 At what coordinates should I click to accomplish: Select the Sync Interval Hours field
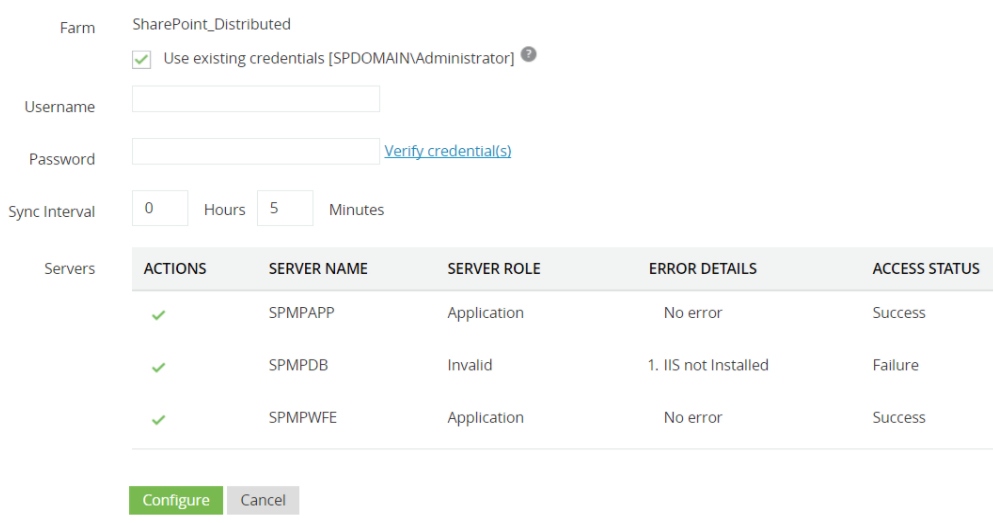(160, 208)
